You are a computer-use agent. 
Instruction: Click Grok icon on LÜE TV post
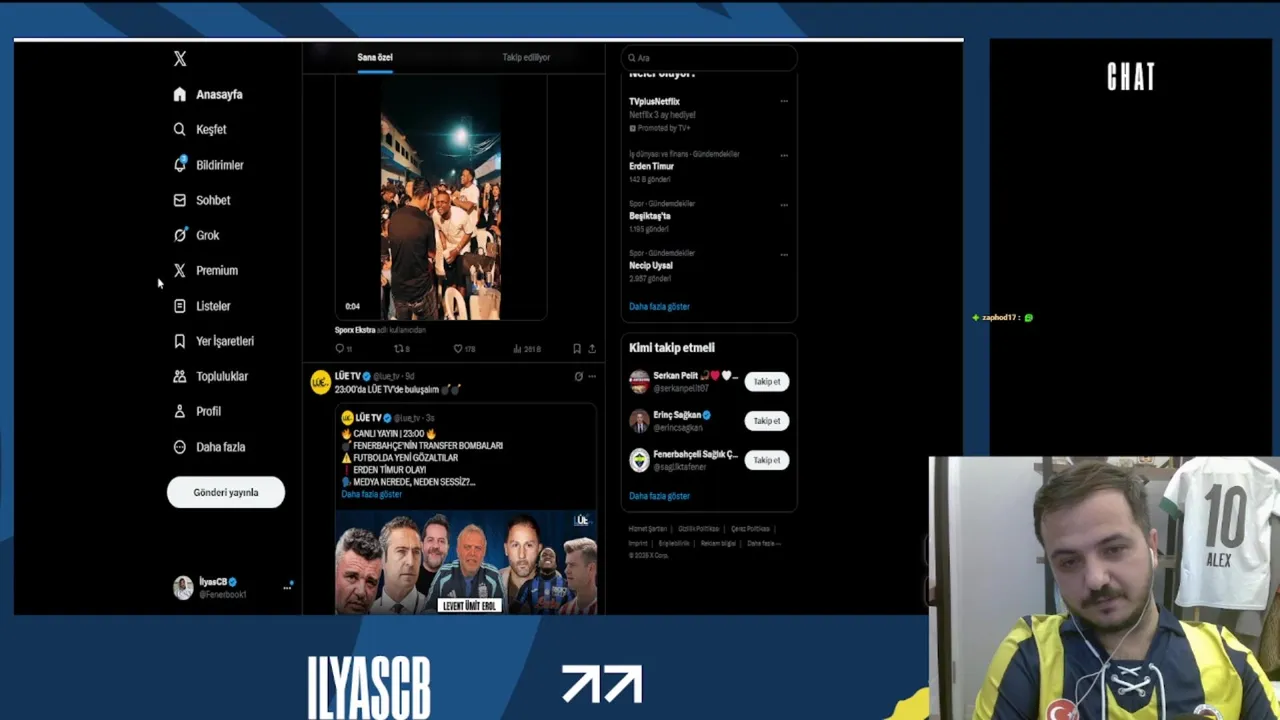[x=578, y=377]
